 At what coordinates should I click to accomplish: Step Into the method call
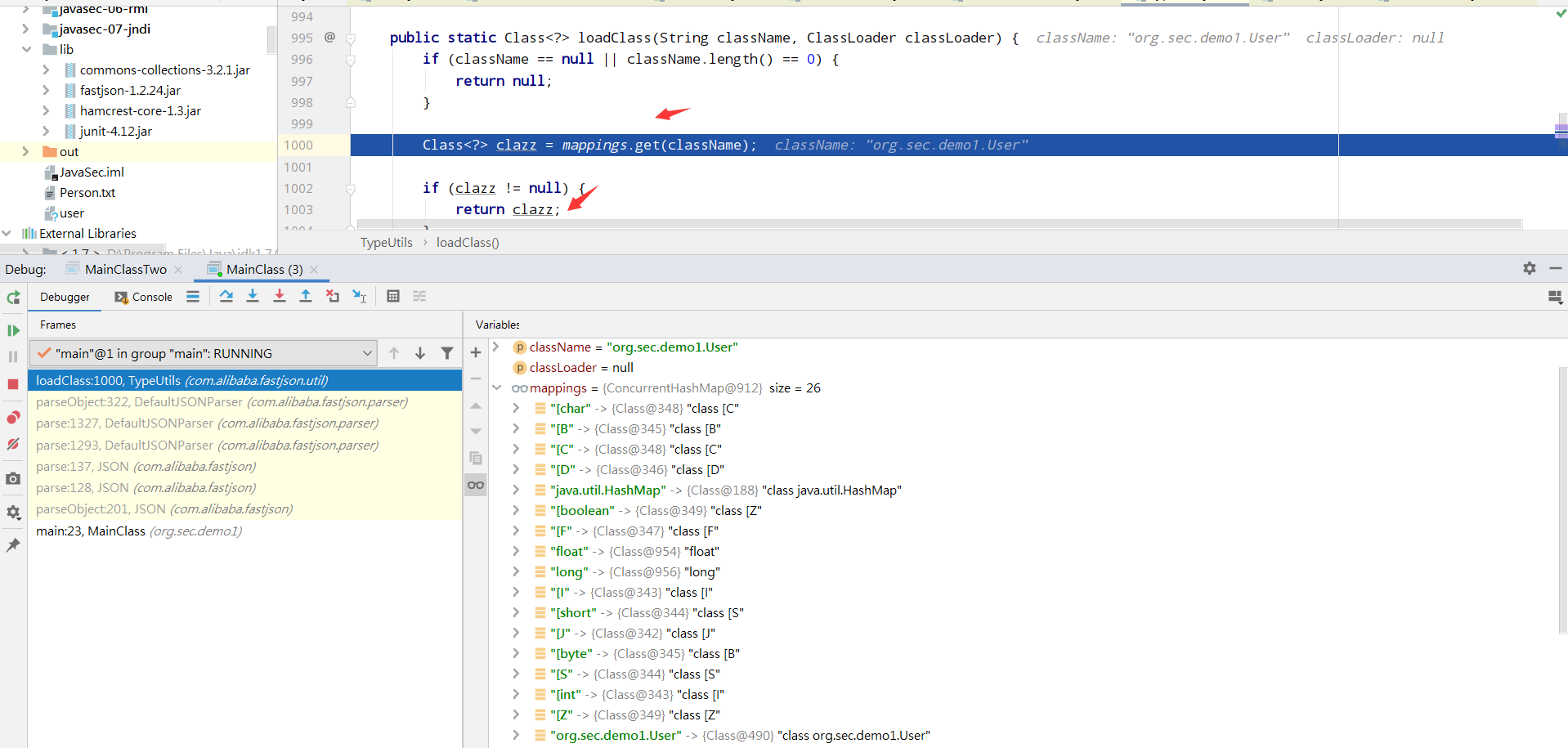253,296
